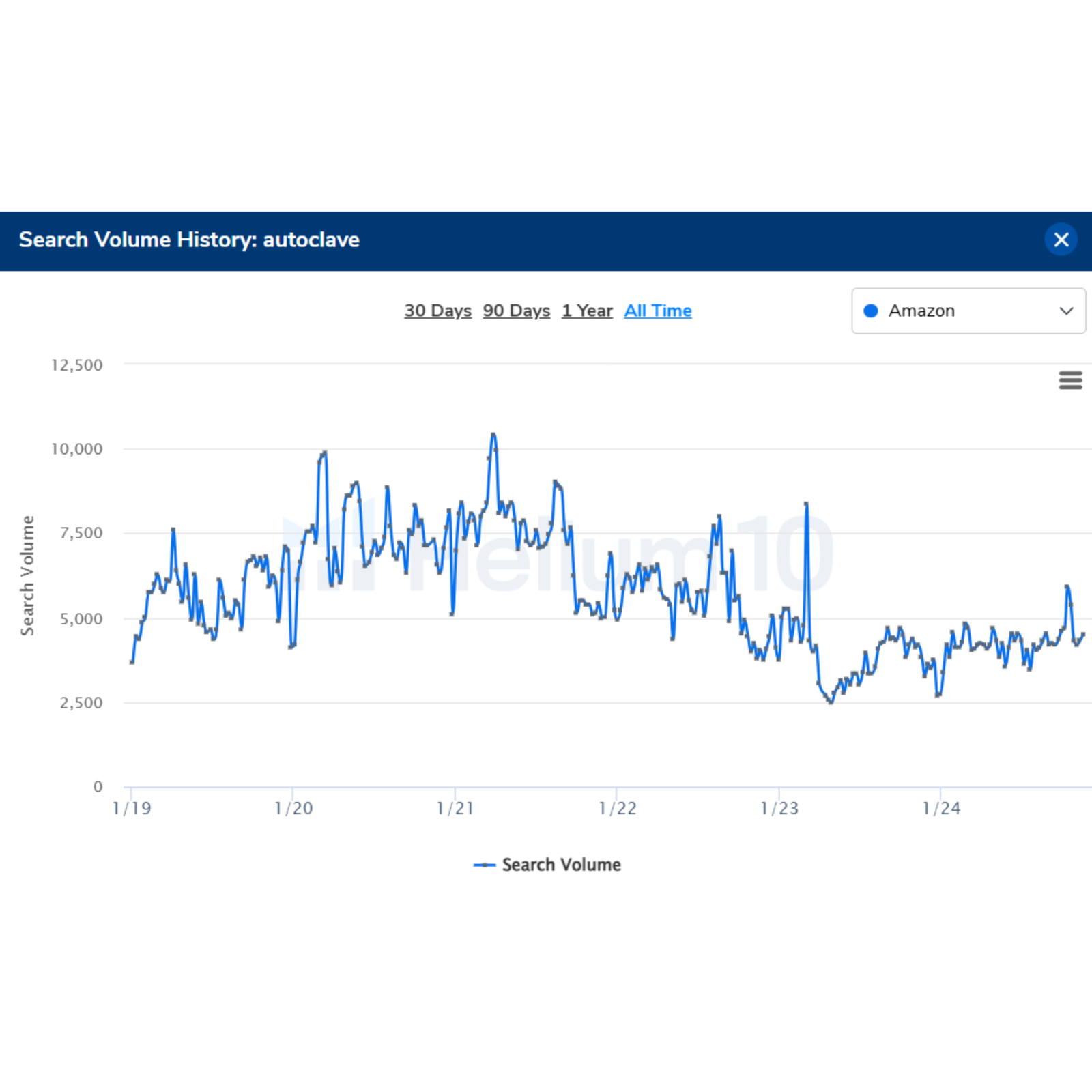The height and width of the screenshot is (1092, 1092).
Task: Click the Search Volume y-axis title
Action: pos(27,575)
